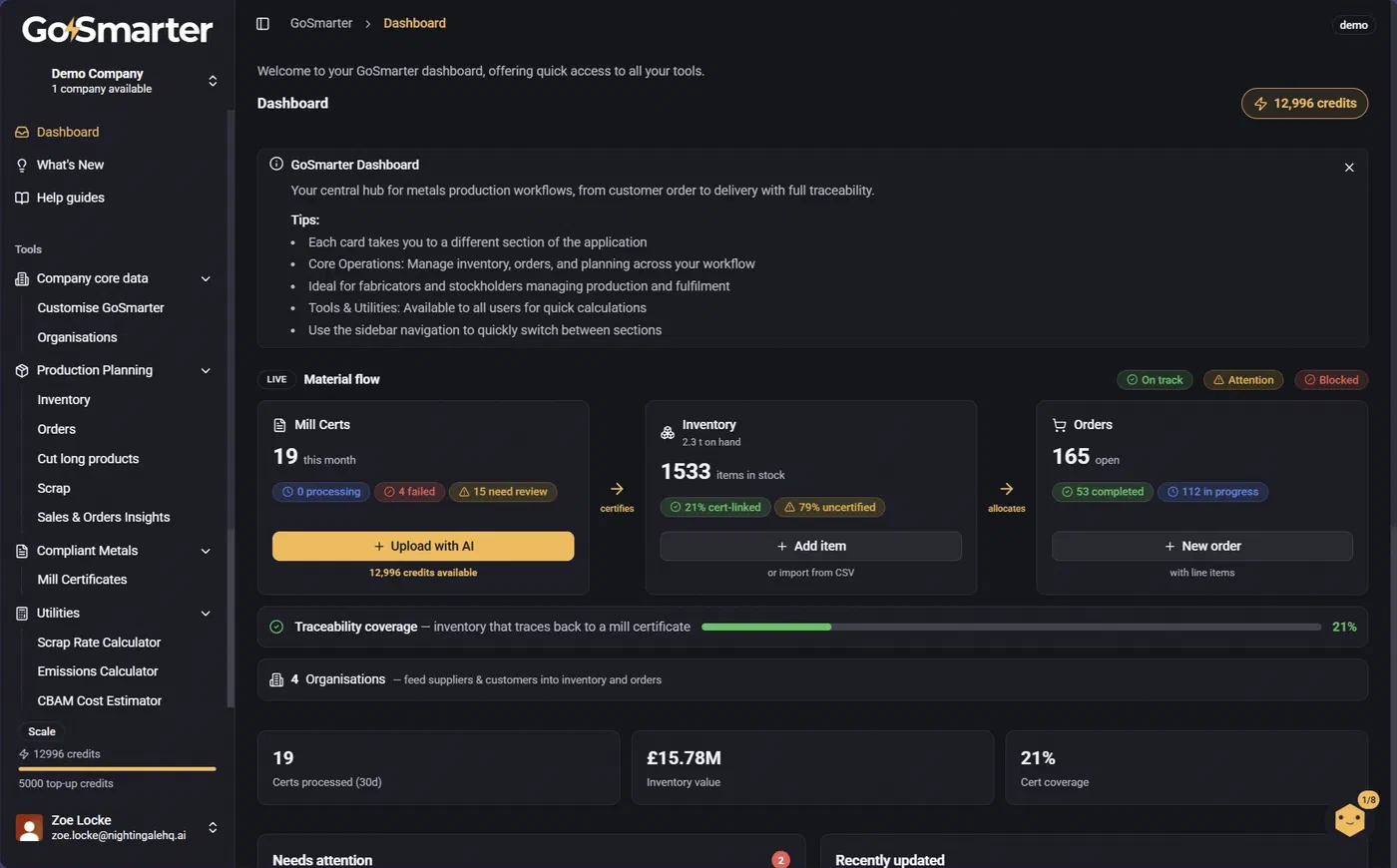Click the GoSmarter logo

[x=118, y=29]
